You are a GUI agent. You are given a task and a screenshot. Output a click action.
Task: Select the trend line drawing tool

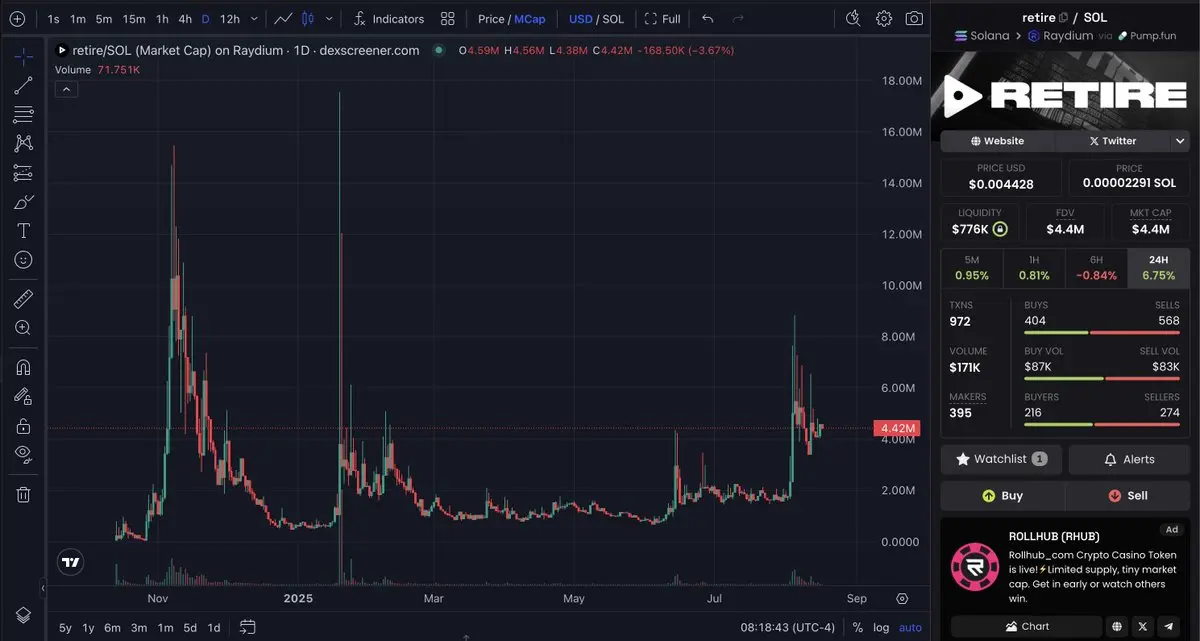coord(23,85)
